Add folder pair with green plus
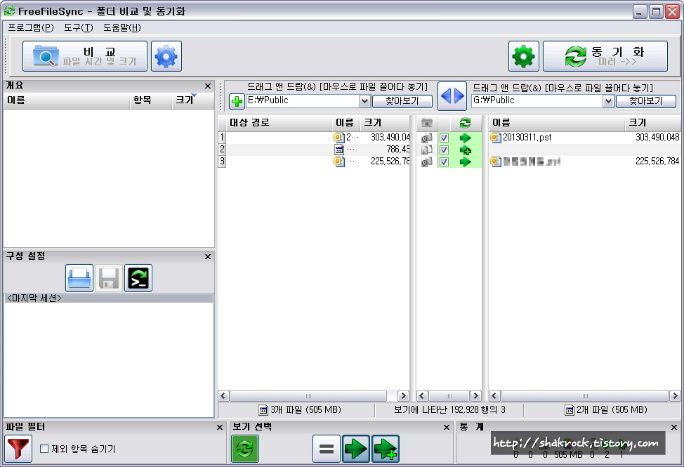 [237, 102]
